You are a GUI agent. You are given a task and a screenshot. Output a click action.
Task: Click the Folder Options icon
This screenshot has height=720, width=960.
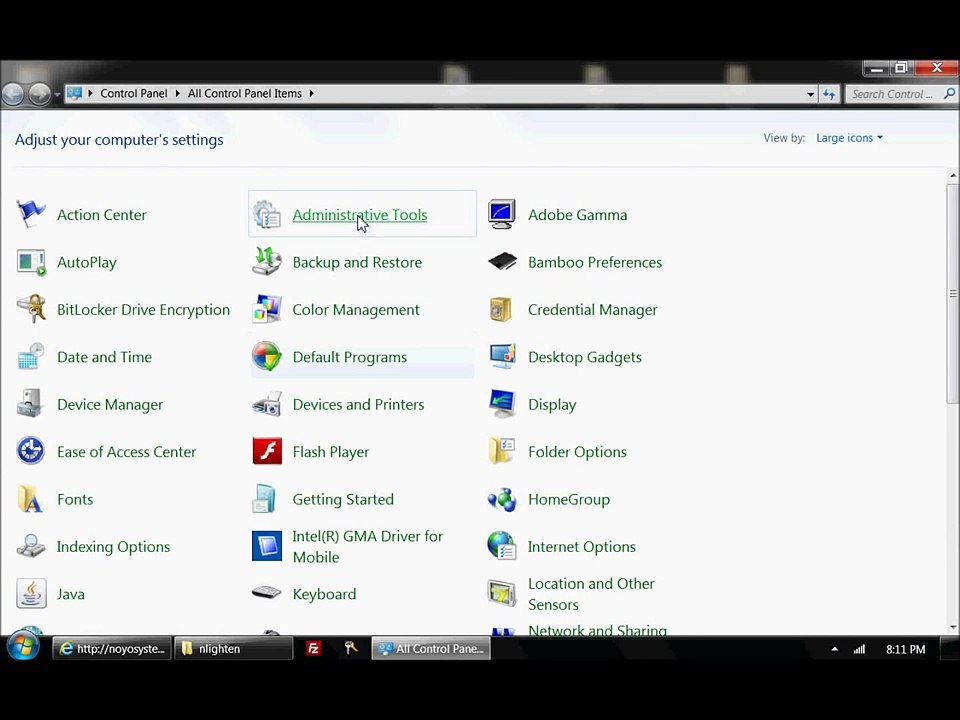pos(502,452)
